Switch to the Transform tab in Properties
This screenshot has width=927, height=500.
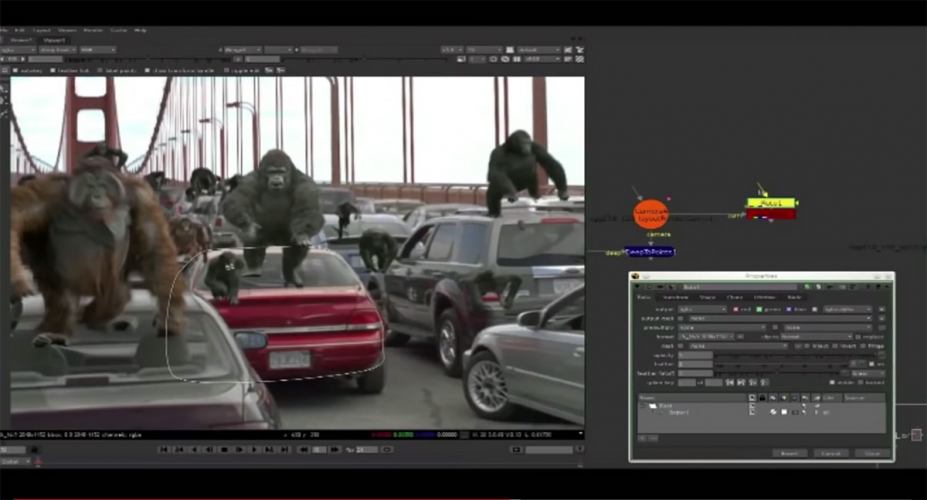pyautogui.click(x=675, y=297)
